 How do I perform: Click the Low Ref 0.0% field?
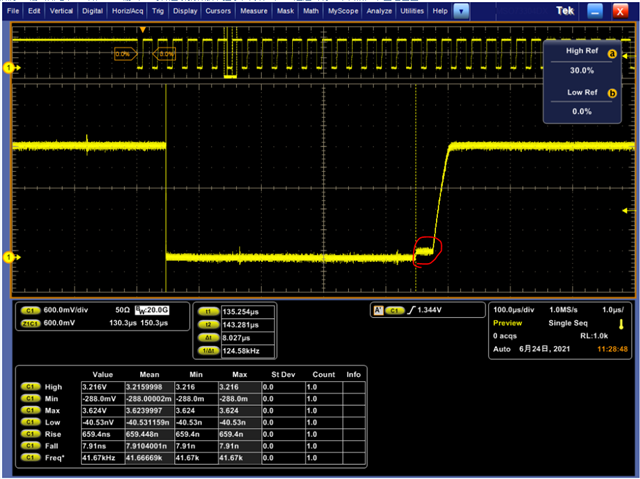pyautogui.click(x=581, y=112)
